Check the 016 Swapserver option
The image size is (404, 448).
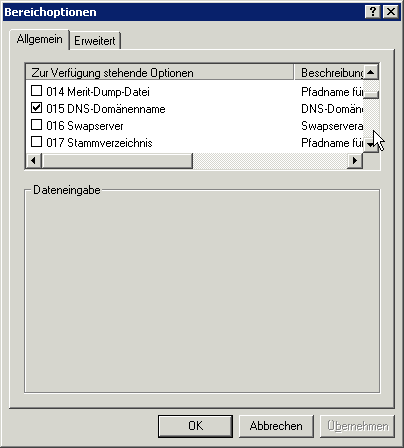click(36, 125)
